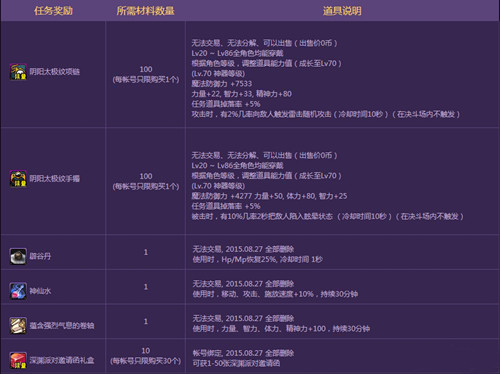Click the 辟谷丹 Hp/Mp recovery description
The height and width of the screenshot is (374, 500).
coord(257,260)
